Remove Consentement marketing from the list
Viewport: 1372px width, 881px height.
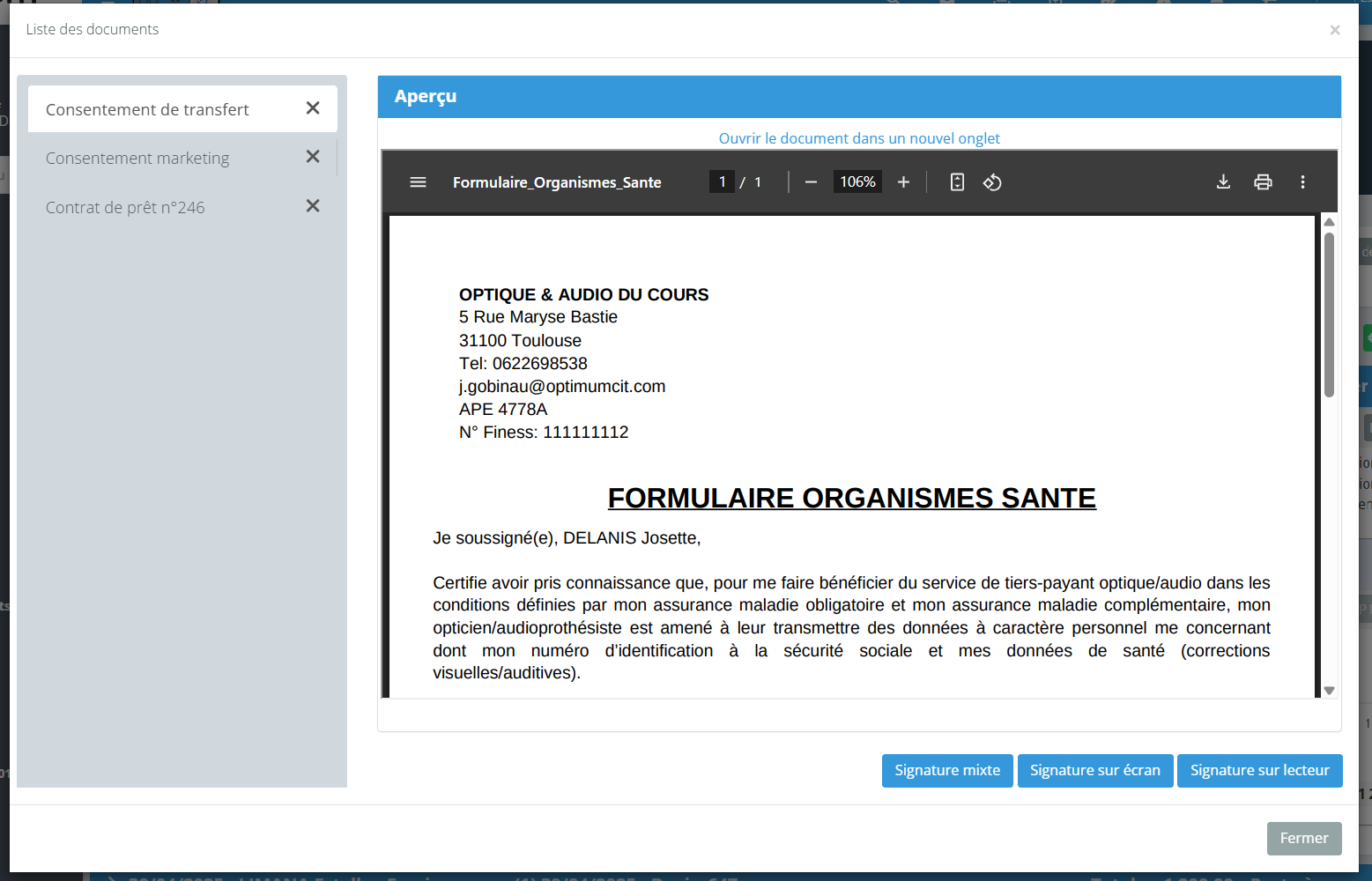pyautogui.click(x=313, y=157)
